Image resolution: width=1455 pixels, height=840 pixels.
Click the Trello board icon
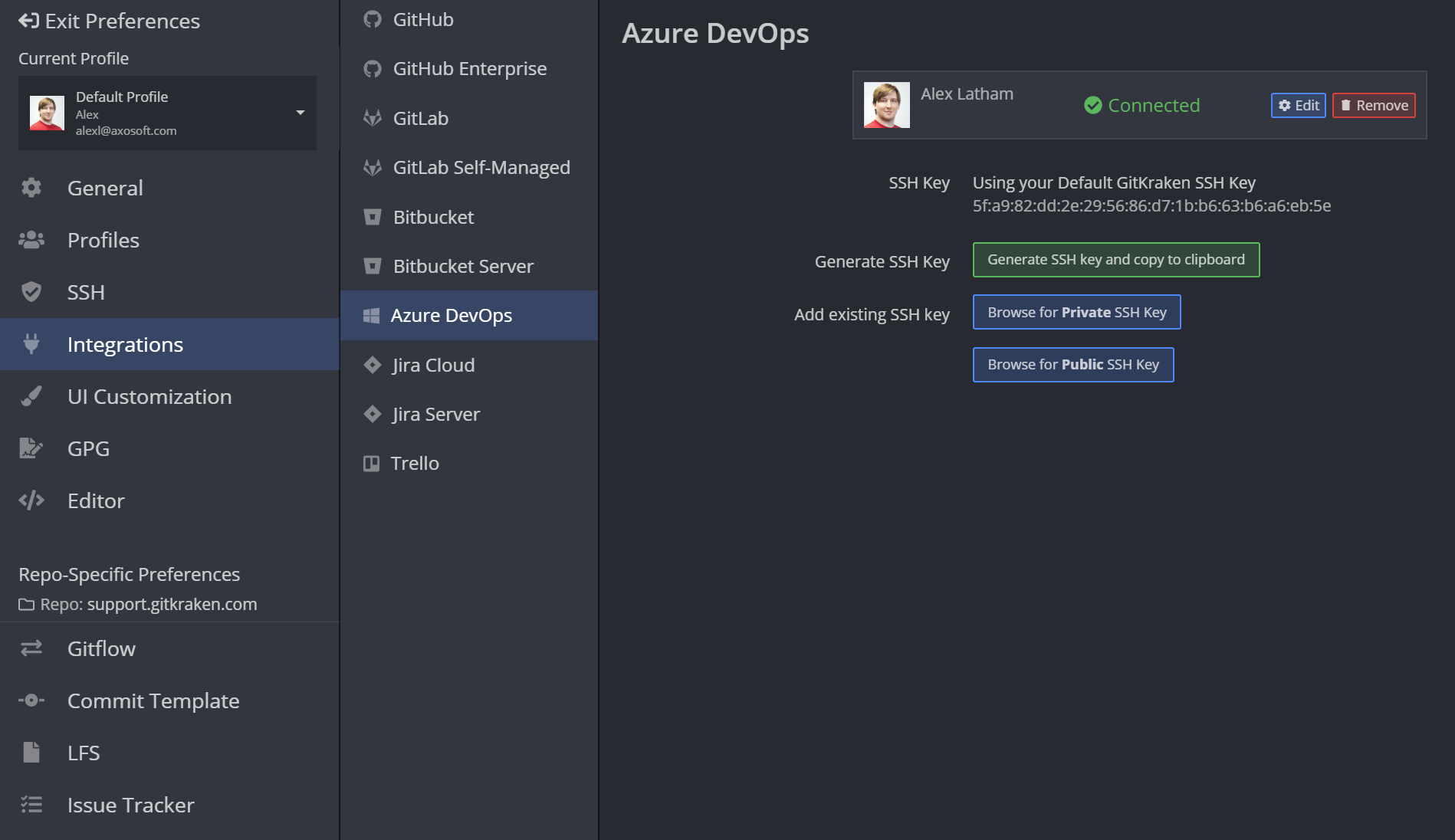373,463
